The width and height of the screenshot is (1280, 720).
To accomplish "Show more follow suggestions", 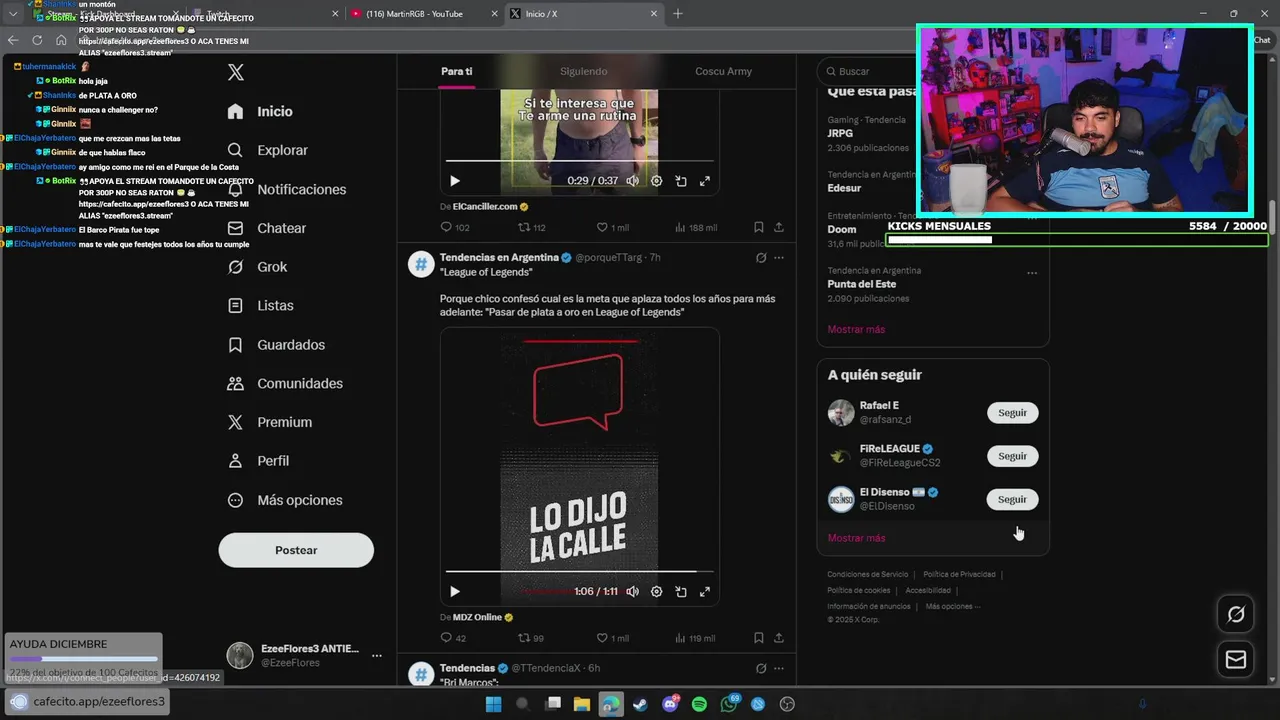I will click(x=856, y=538).
